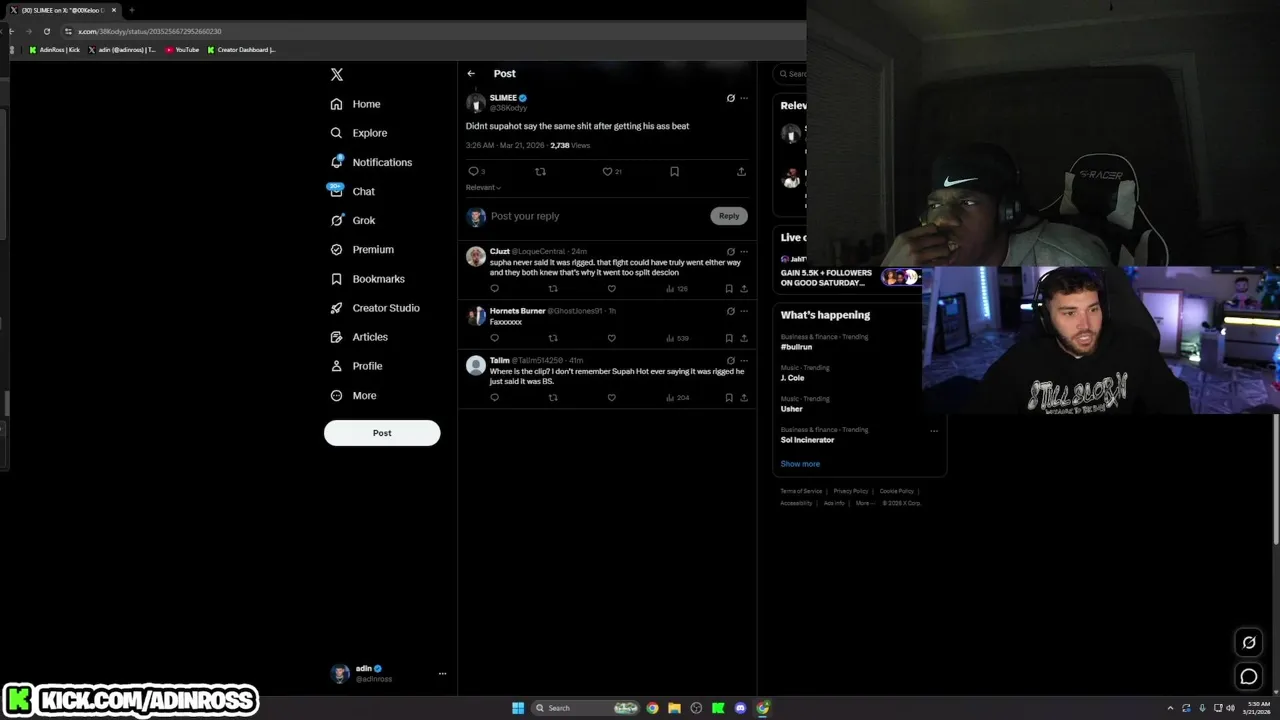This screenshot has width=1280, height=720.
Task: Reload the page in the browser toolbar
Action: 46,31
